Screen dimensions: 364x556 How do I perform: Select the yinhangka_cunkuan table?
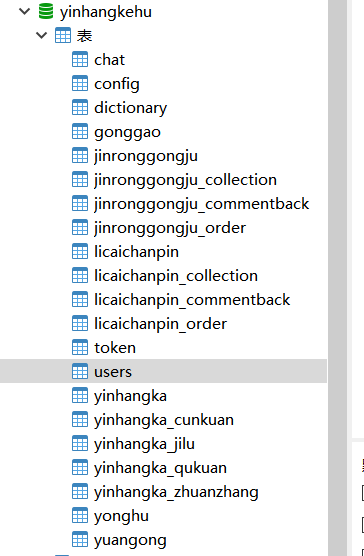tap(164, 420)
